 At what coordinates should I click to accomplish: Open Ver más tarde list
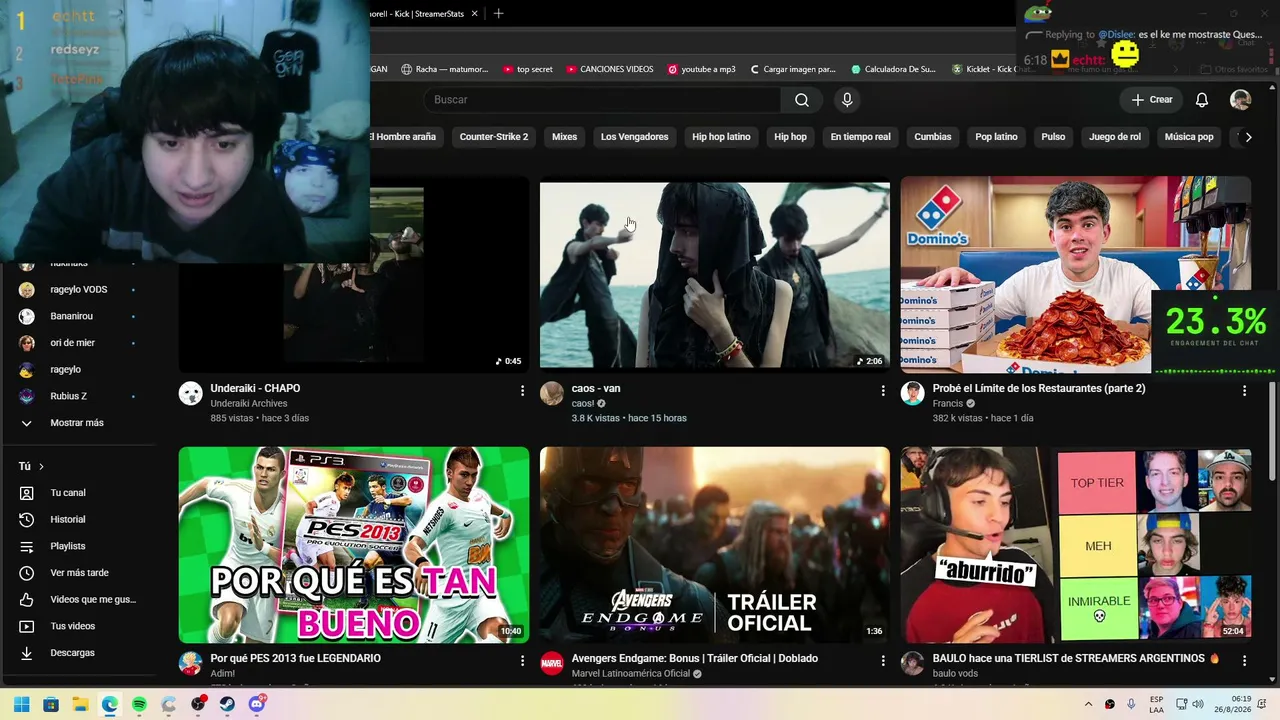[x=80, y=573]
